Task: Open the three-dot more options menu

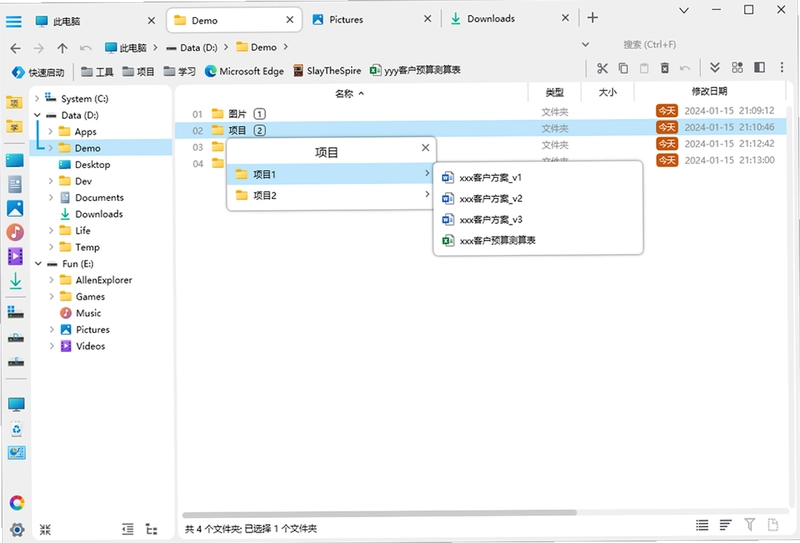Action: click(782, 67)
